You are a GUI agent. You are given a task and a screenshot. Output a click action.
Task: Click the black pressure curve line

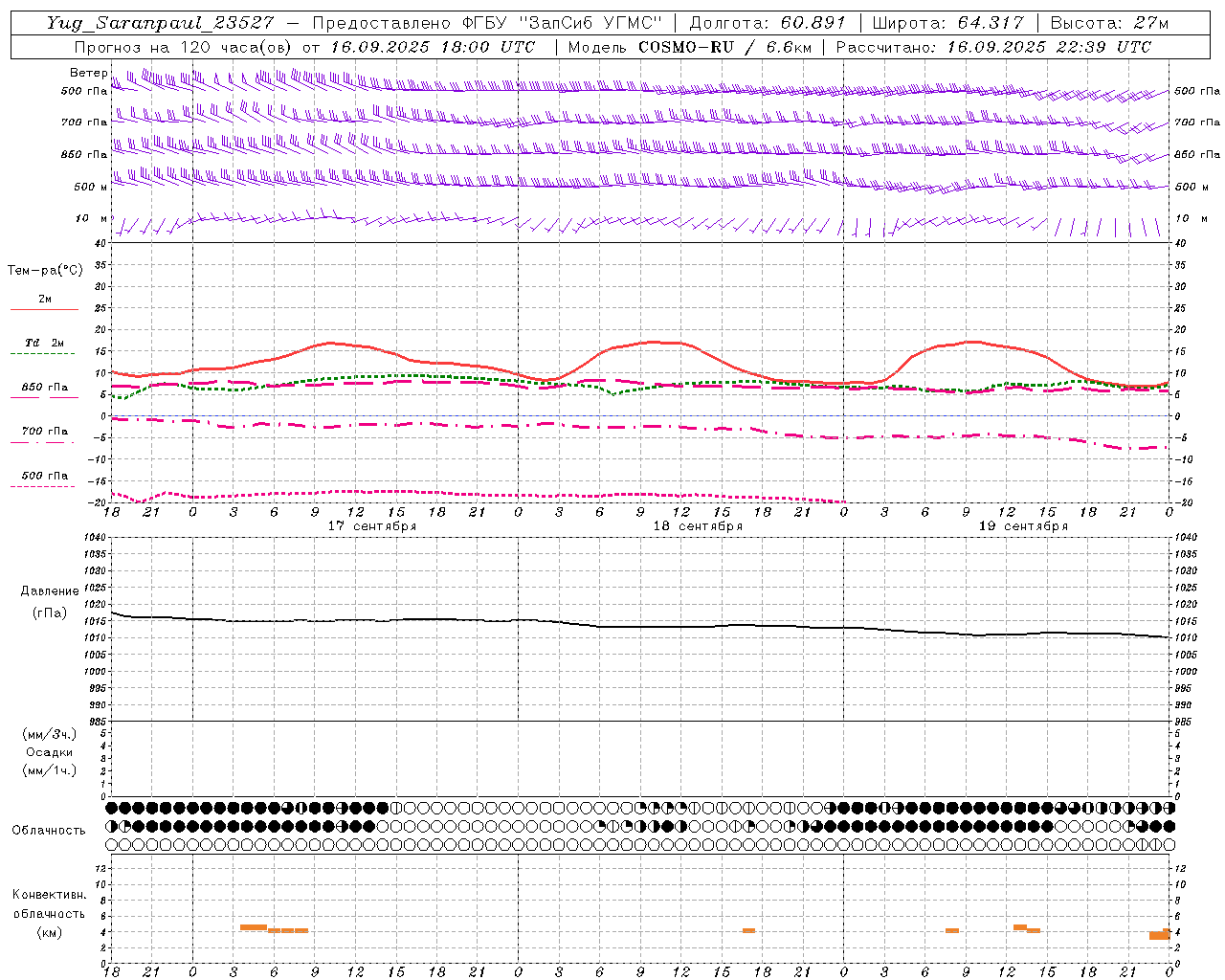[x=640, y=627]
